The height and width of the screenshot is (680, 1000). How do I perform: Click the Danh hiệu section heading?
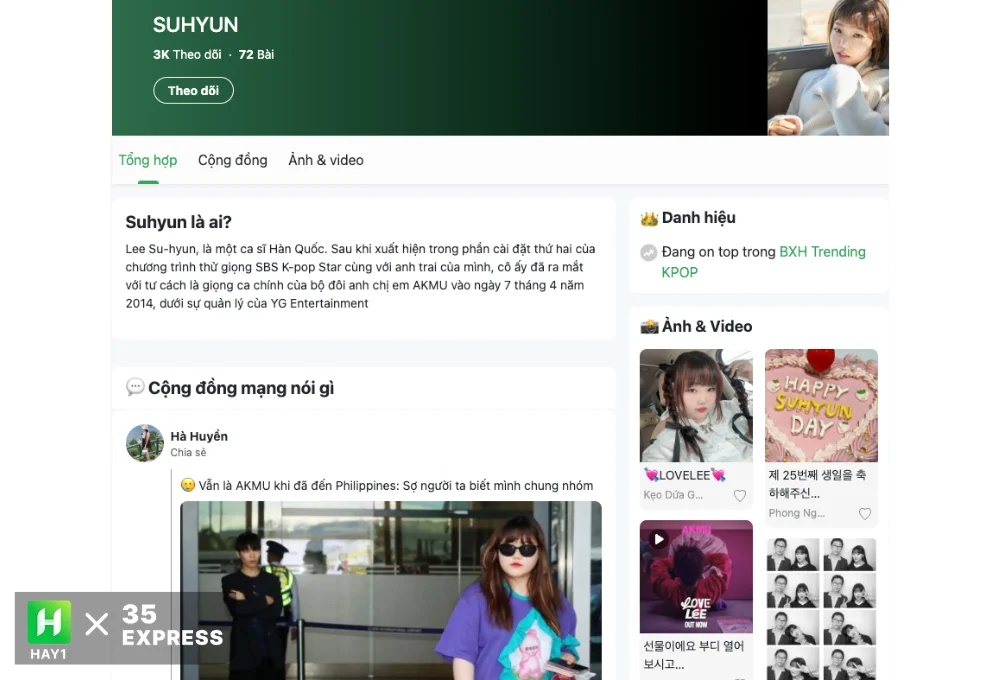tap(699, 218)
